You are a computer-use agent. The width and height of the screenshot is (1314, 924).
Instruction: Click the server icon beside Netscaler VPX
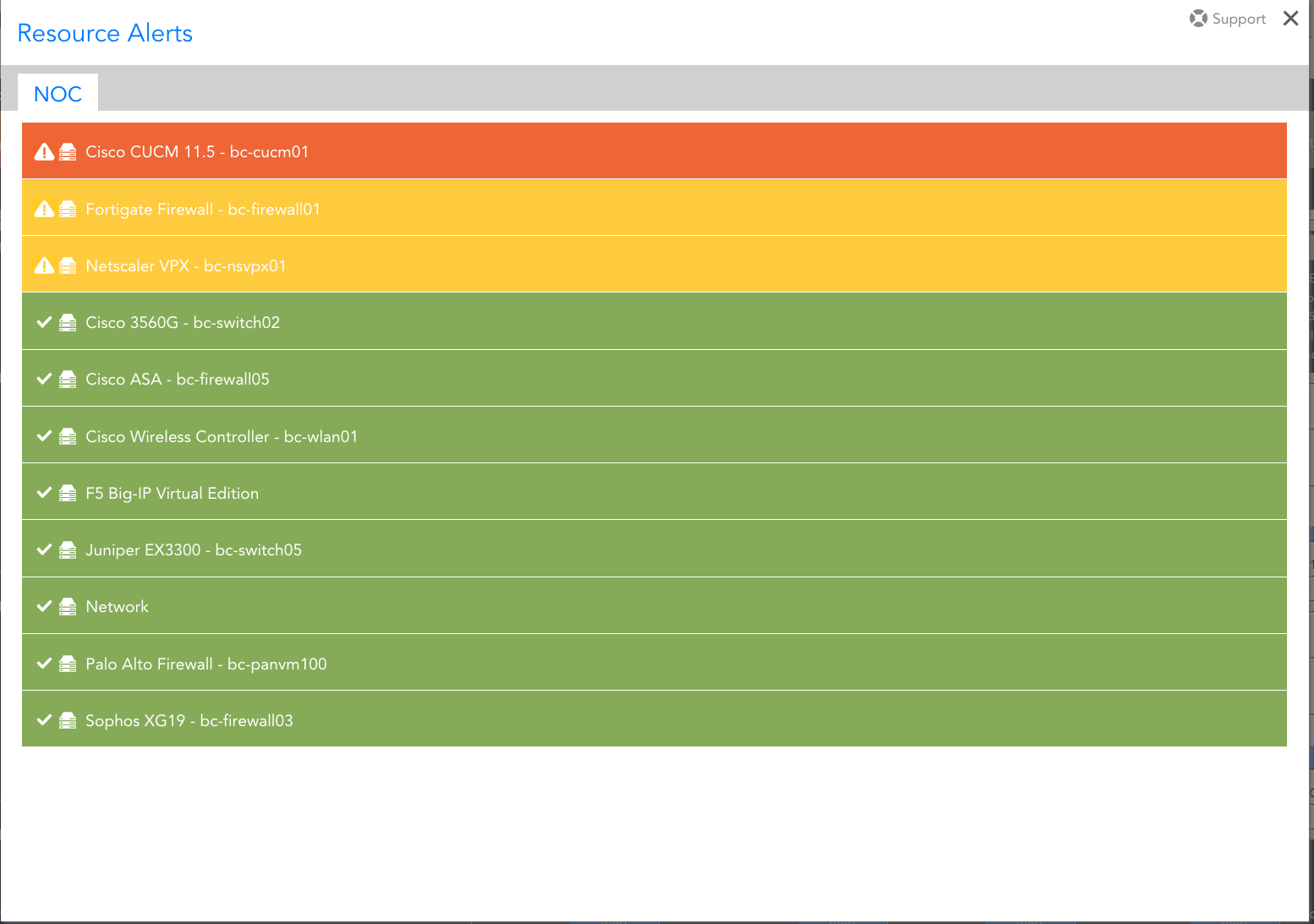(x=68, y=265)
